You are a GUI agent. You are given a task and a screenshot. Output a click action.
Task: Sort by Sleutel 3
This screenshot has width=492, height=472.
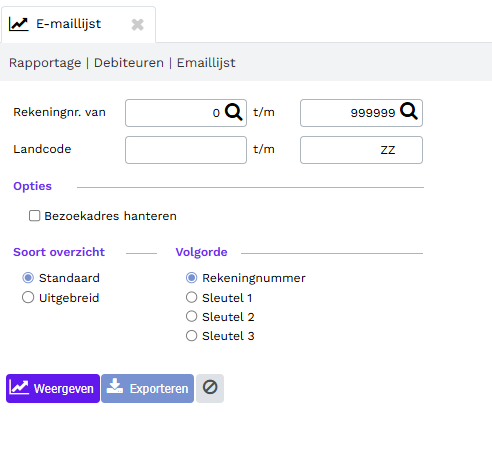[191, 336]
